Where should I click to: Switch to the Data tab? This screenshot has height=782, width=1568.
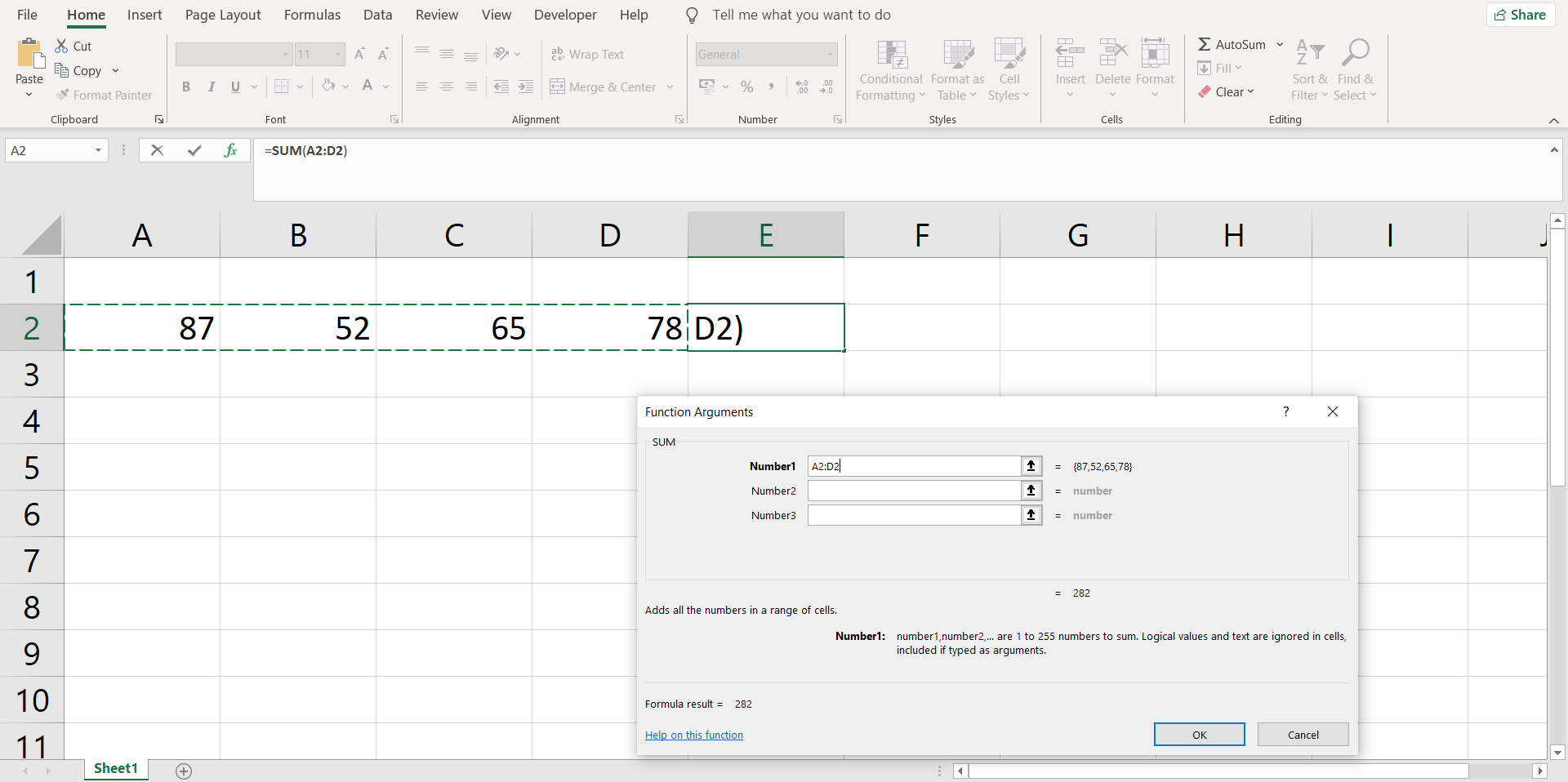[x=377, y=15]
